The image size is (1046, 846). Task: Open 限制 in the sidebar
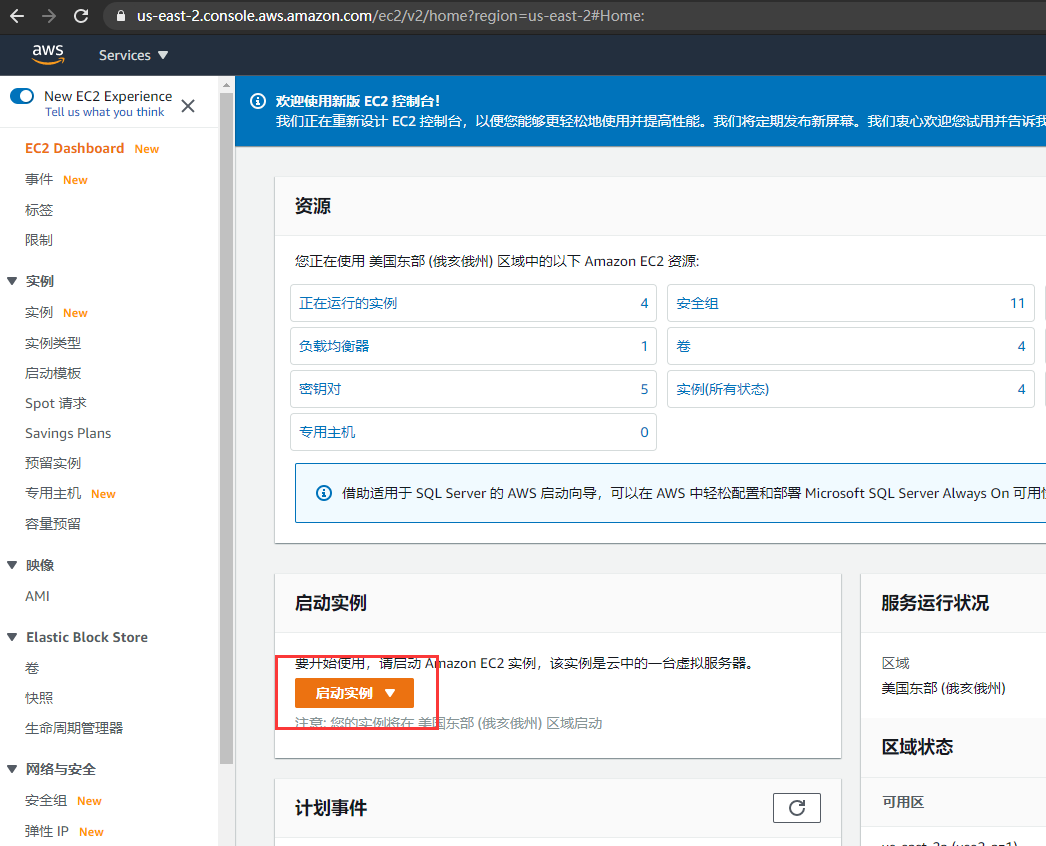tap(39, 240)
